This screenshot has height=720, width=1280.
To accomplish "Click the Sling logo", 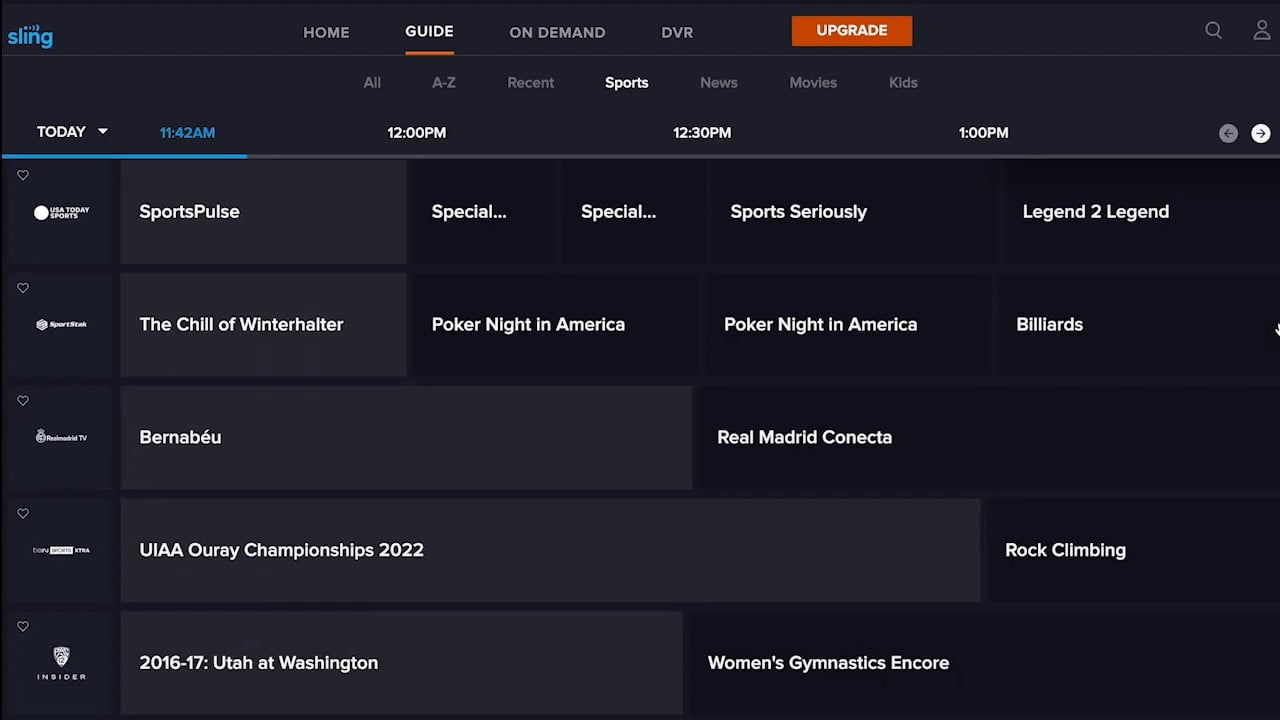I will point(30,35).
